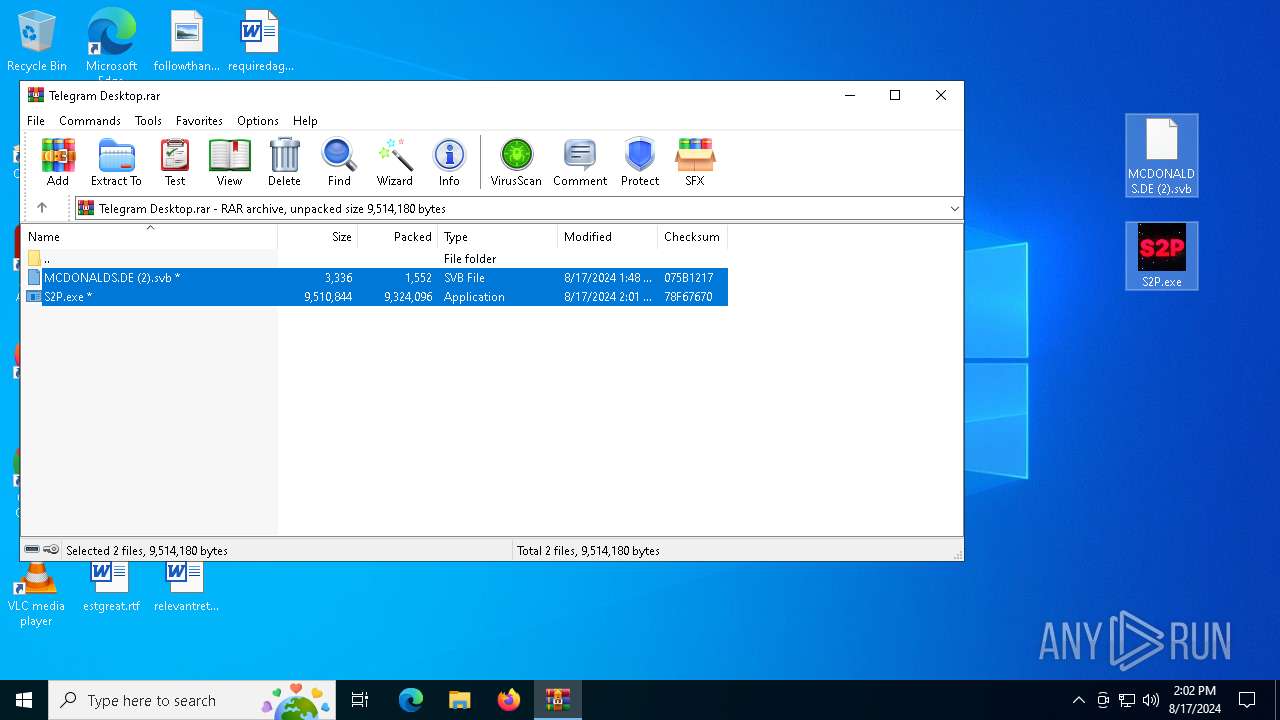Viewport: 1280px width, 720px height.
Task: Click the packed size 9,324,096
Action: (408, 297)
